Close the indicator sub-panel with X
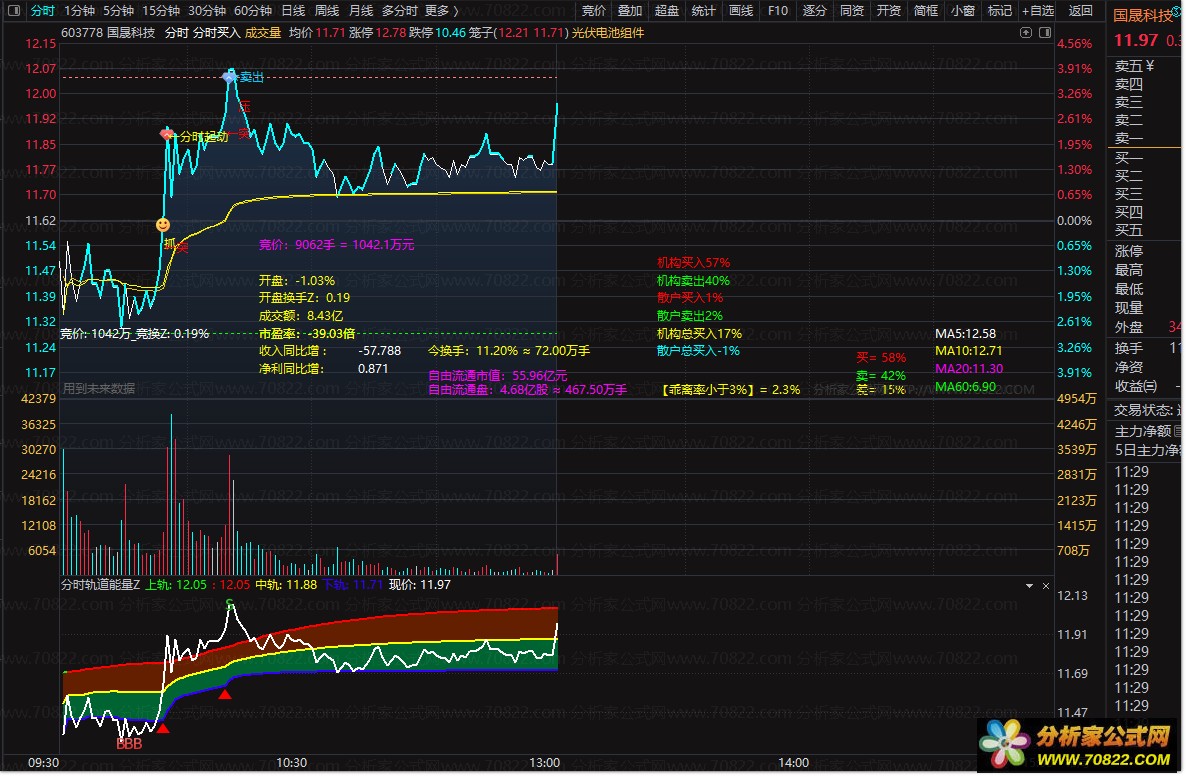Screen dimensions: 1187x776 [1046, 585]
